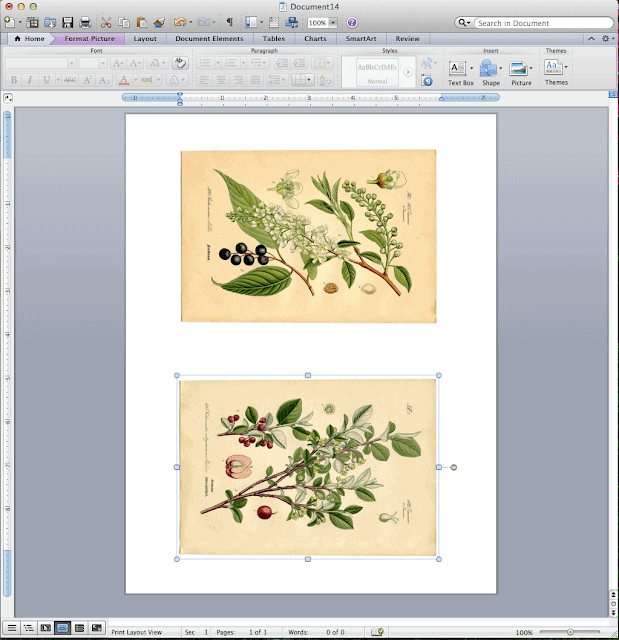Open the Manage Styles icon in Styles group
This screenshot has width=619, height=640.
pos(427,80)
